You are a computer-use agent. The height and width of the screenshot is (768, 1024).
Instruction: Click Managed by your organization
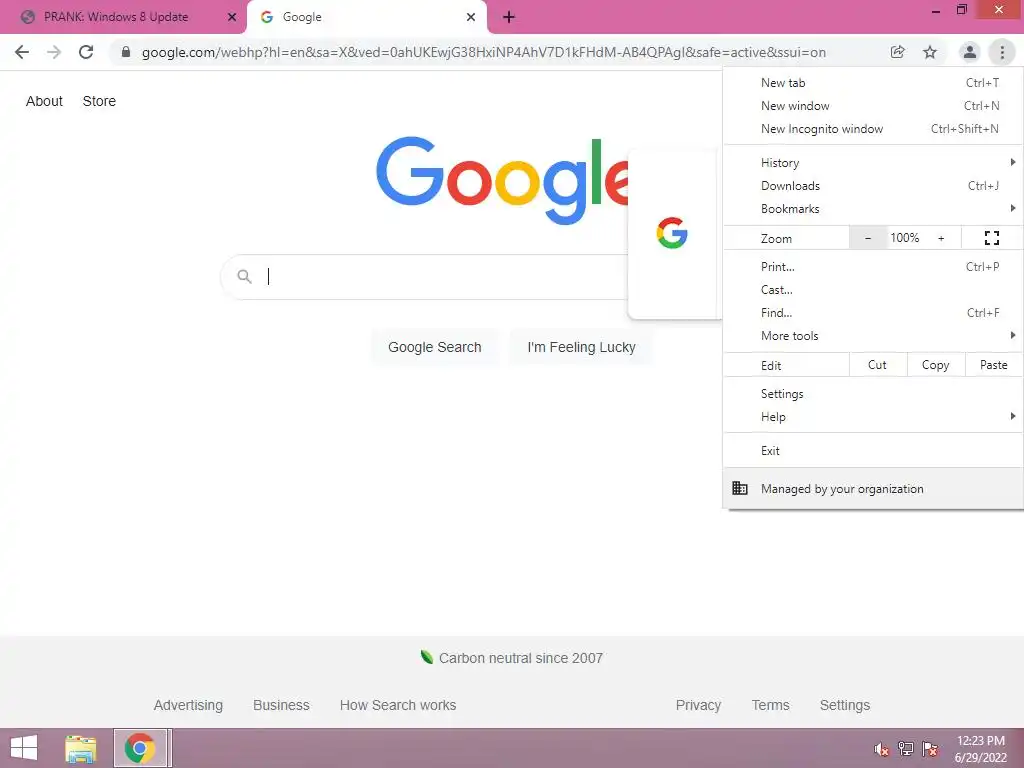pyautogui.click(x=872, y=488)
